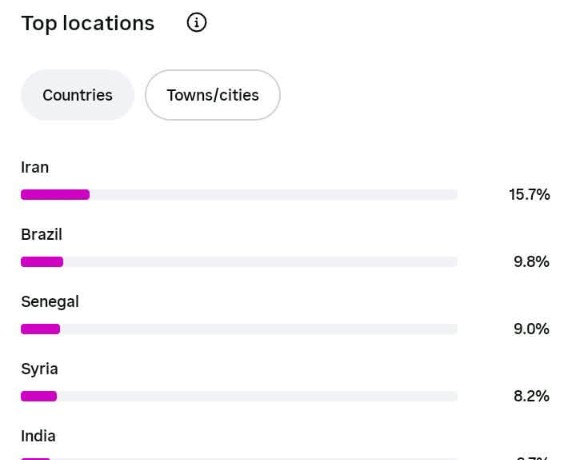Image resolution: width=576 pixels, height=460 pixels.
Task: Select the 8.2% value for Syria
Action: 532,396
